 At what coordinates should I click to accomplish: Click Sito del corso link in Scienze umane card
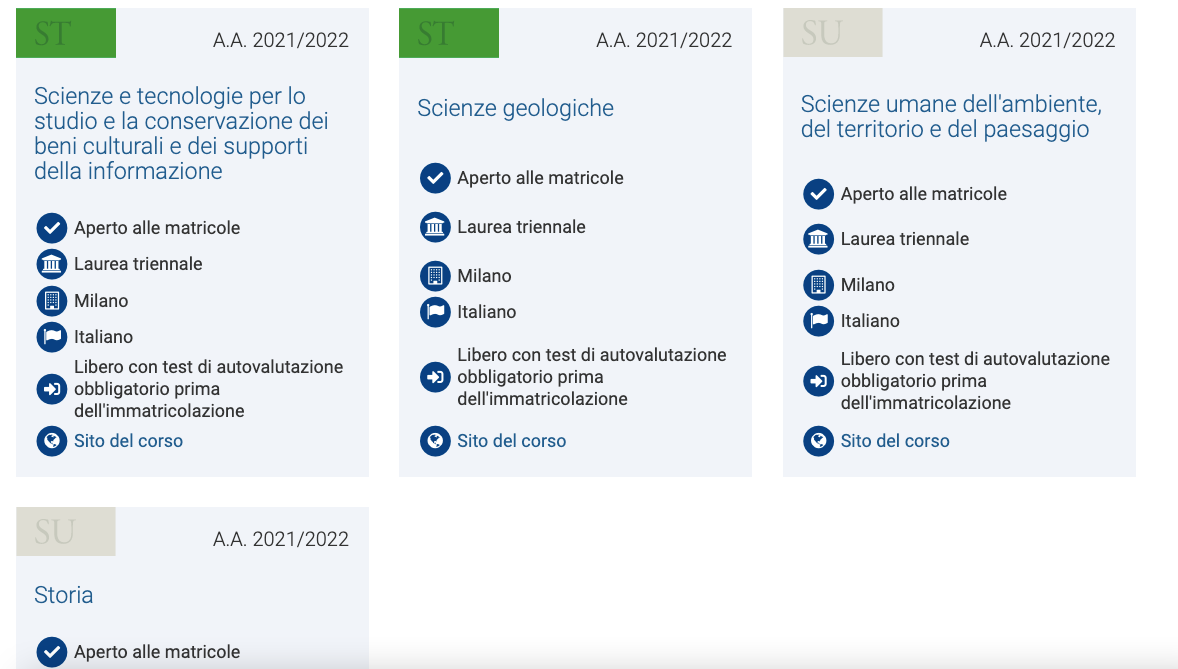[x=895, y=440]
